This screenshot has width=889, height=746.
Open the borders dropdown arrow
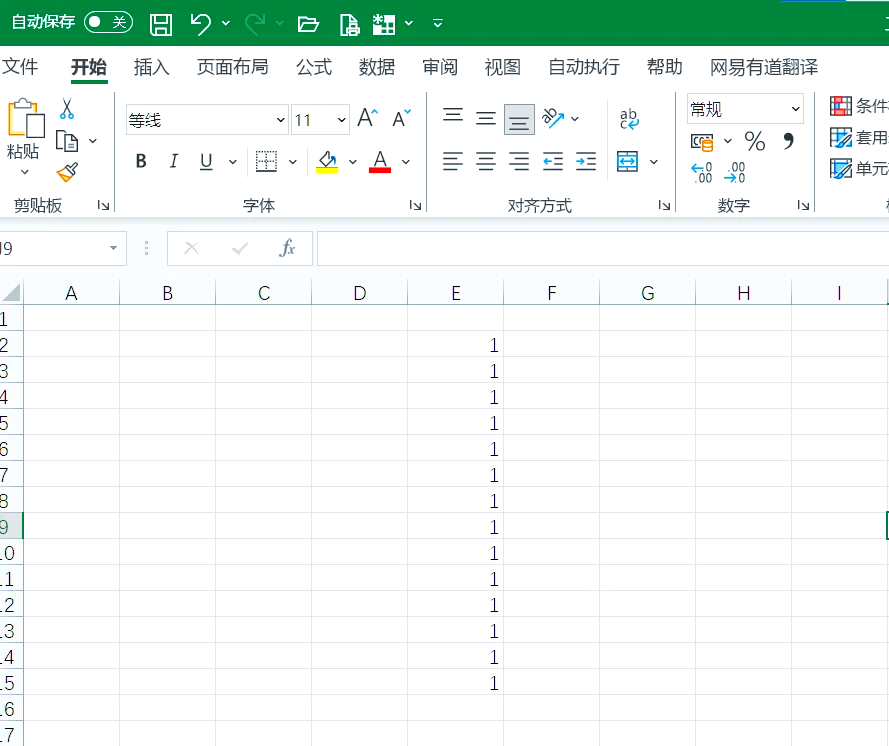point(293,162)
